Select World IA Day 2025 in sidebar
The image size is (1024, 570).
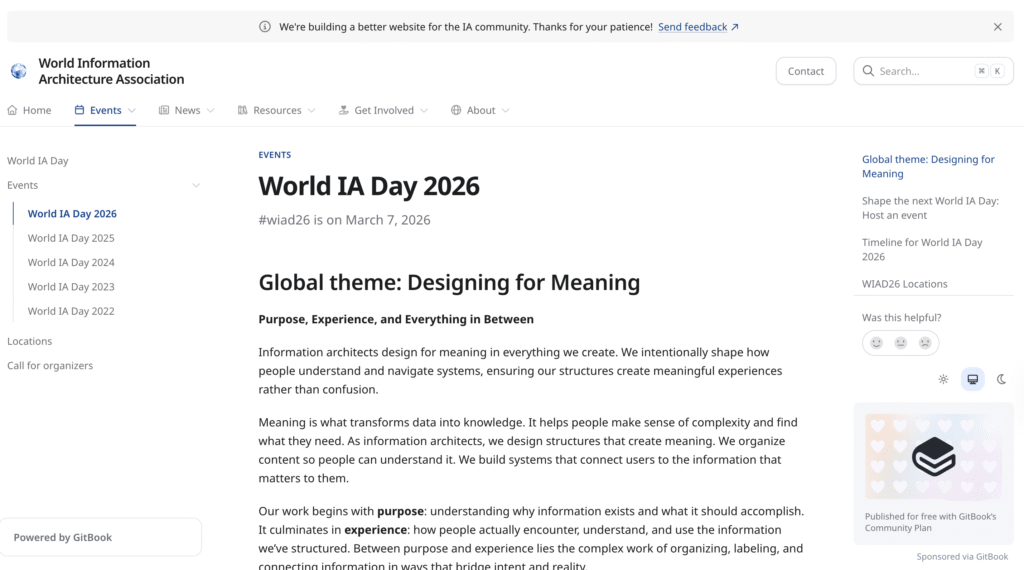[71, 238]
